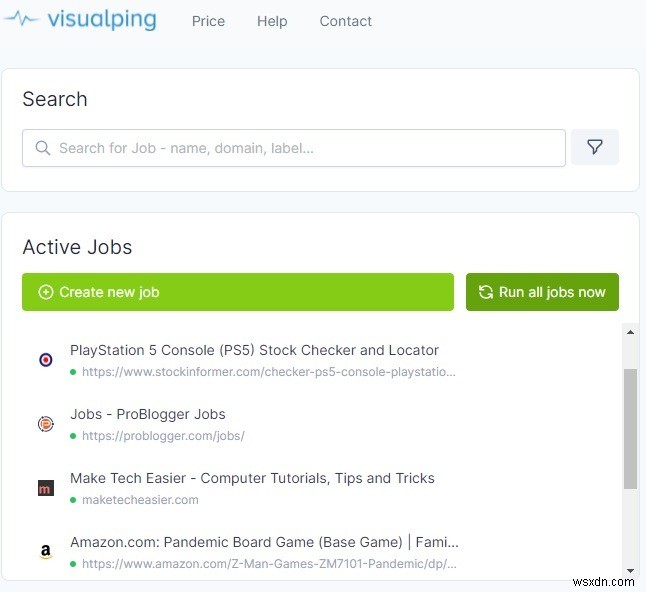Image resolution: width=646 pixels, height=592 pixels.
Task: Open the search filter funnel icon
Action: point(595,147)
